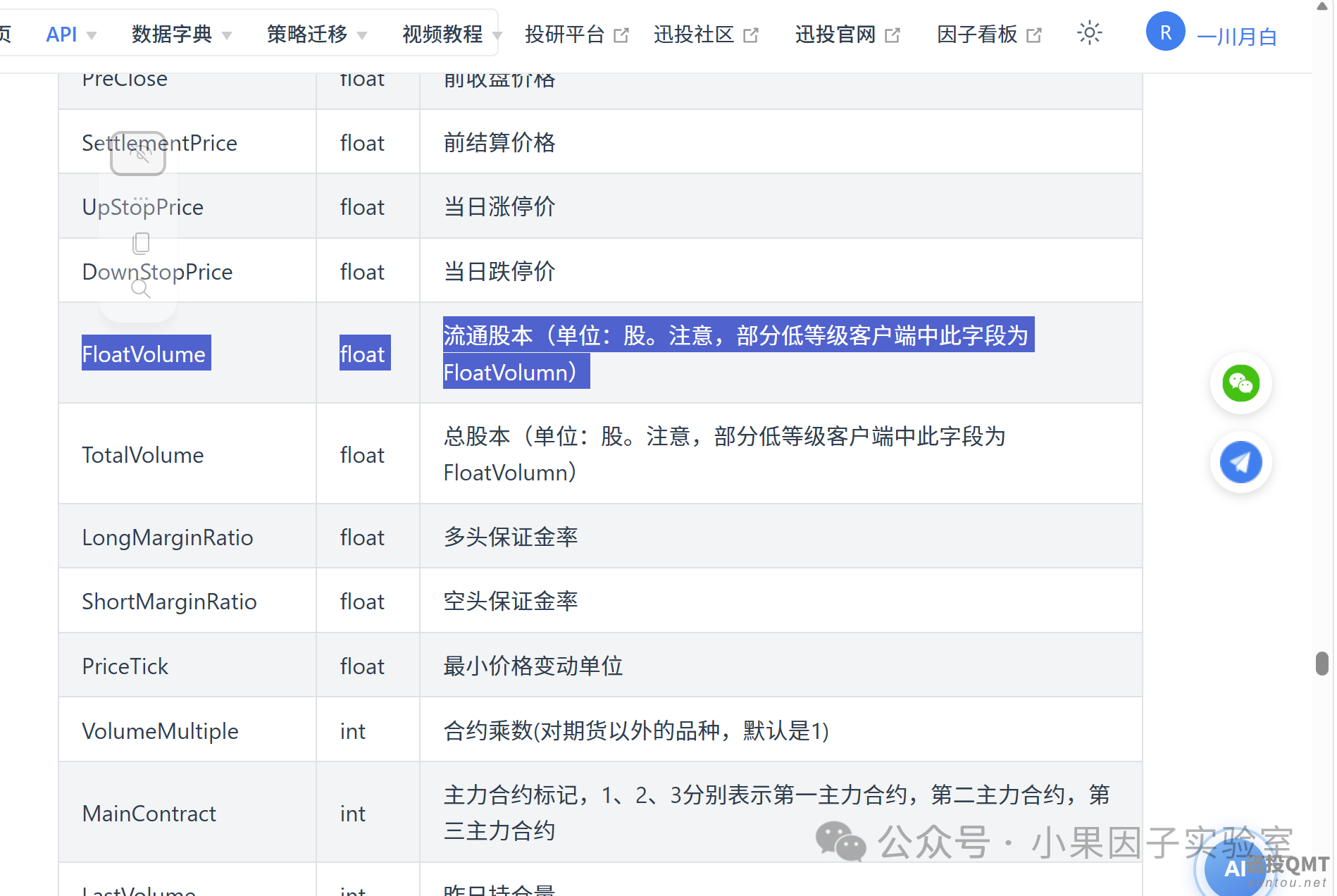Expand the API dropdown menu
Screen dimensions: 1337x896
pos(71,34)
